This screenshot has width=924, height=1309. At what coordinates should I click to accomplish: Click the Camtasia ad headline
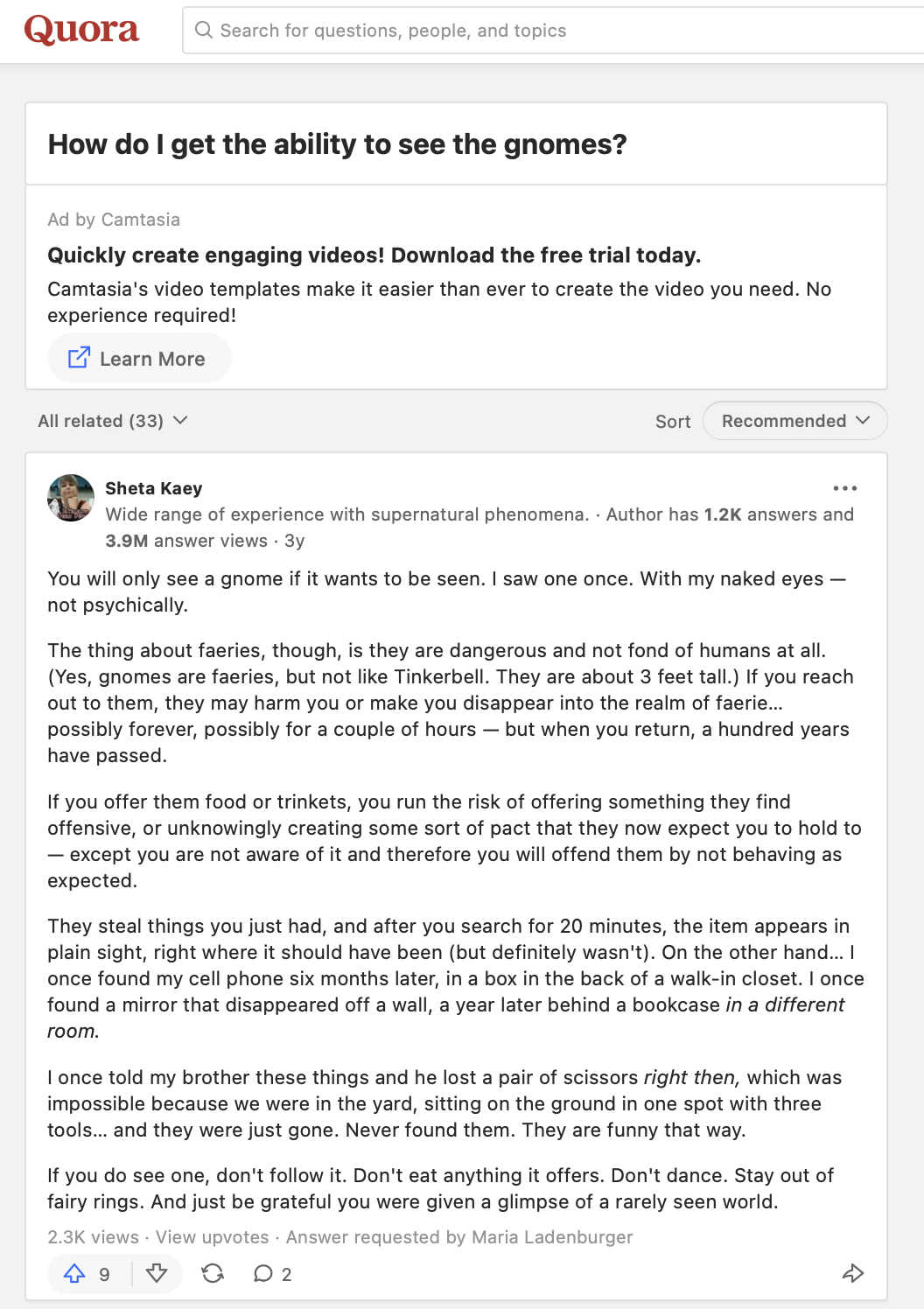374,255
